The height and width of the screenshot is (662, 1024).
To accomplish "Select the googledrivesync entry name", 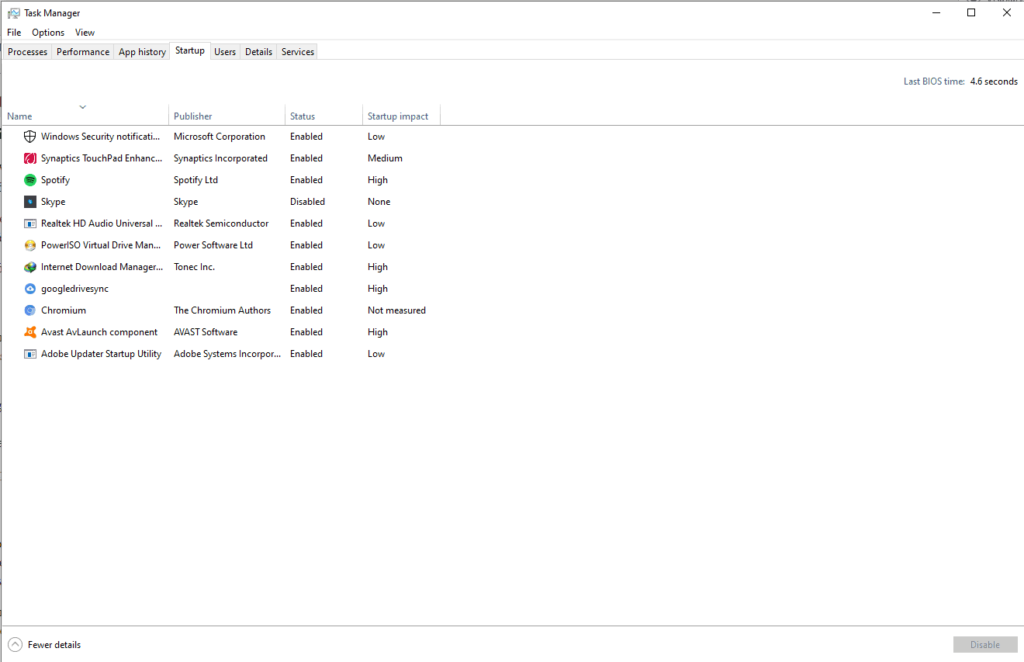I will [x=74, y=289].
